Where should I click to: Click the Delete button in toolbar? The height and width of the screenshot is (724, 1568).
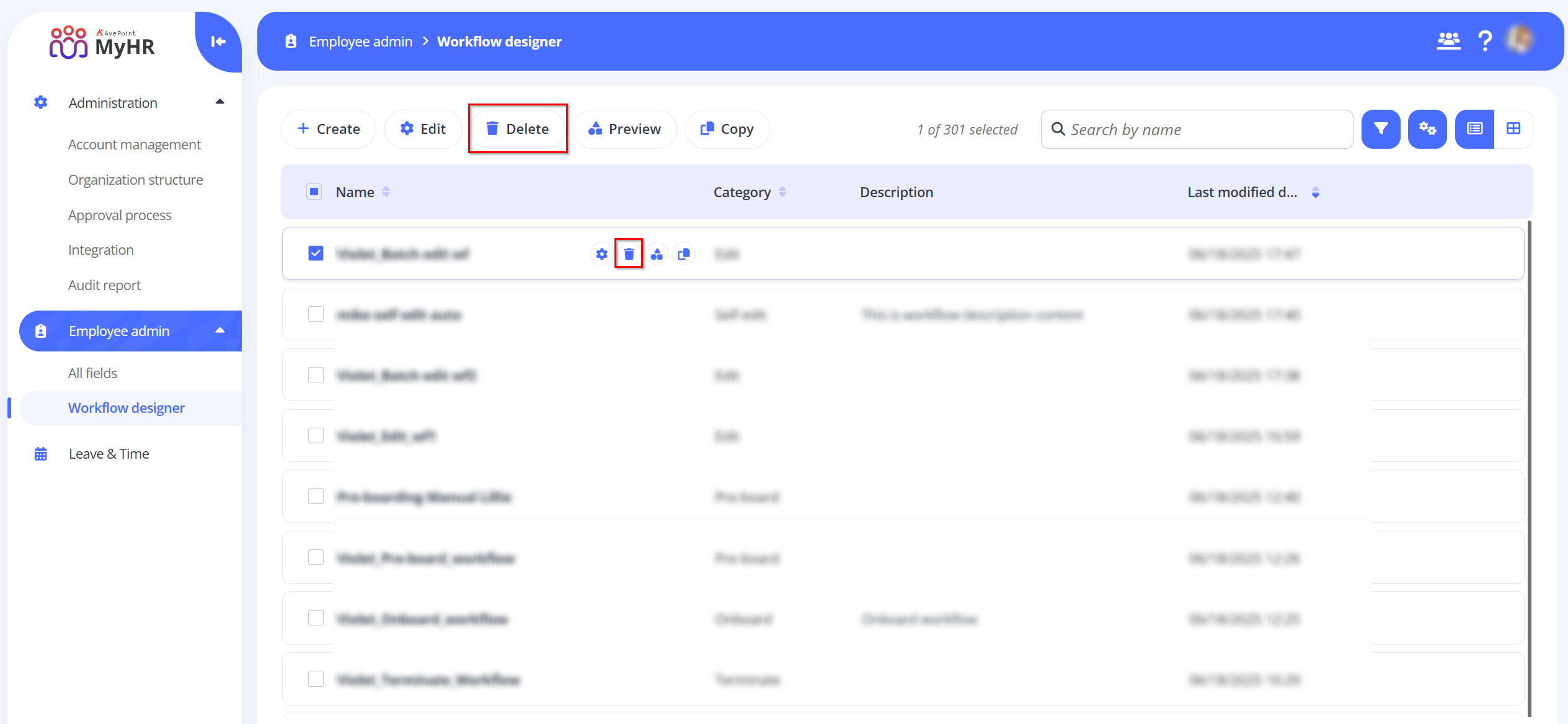coord(518,129)
